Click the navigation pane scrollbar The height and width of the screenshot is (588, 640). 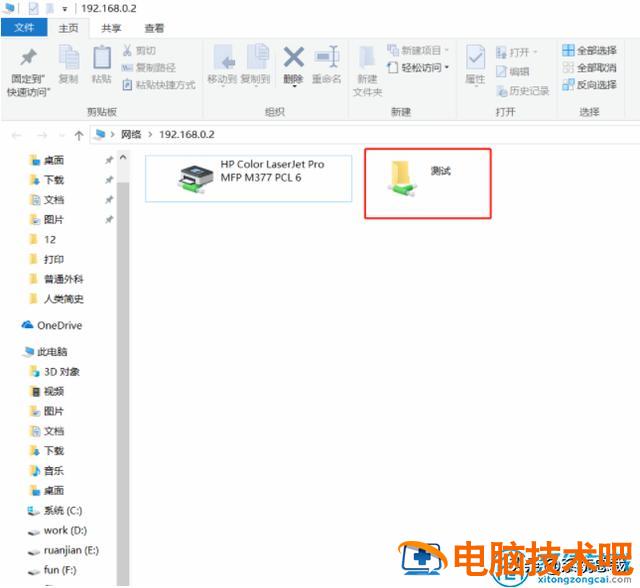(123, 384)
